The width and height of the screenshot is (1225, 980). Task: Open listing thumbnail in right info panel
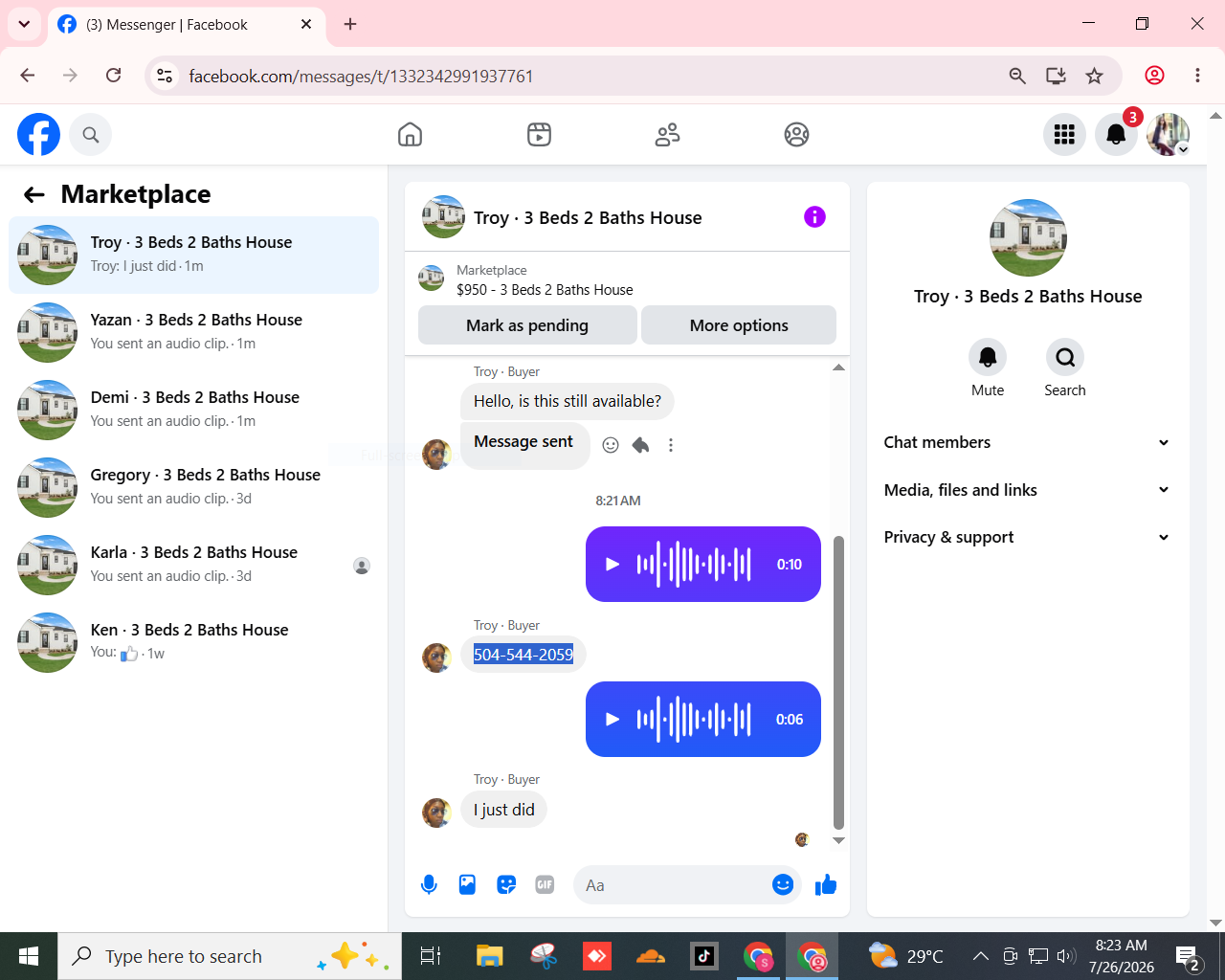click(1028, 238)
